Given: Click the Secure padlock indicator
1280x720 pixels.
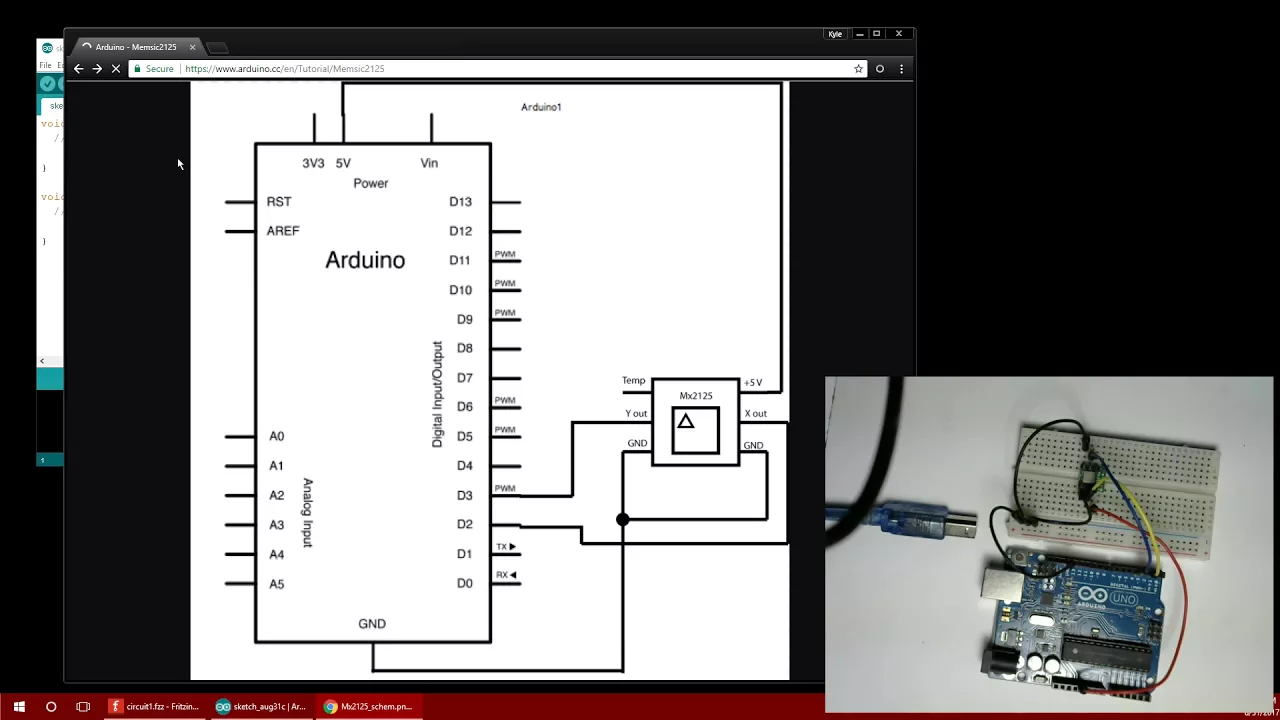Looking at the screenshot, I should coord(154,69).
